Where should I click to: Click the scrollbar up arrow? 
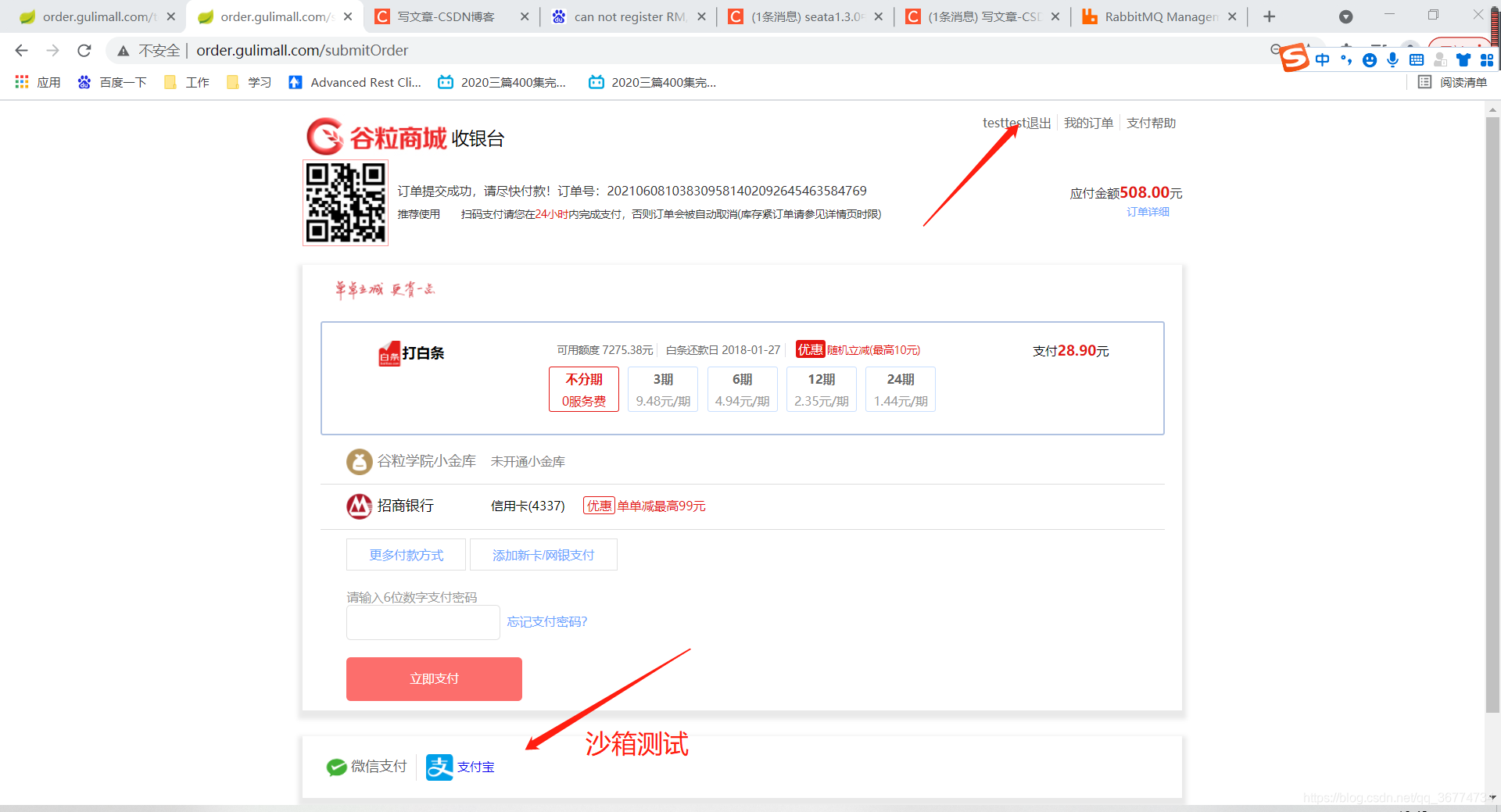point(1492,109)
